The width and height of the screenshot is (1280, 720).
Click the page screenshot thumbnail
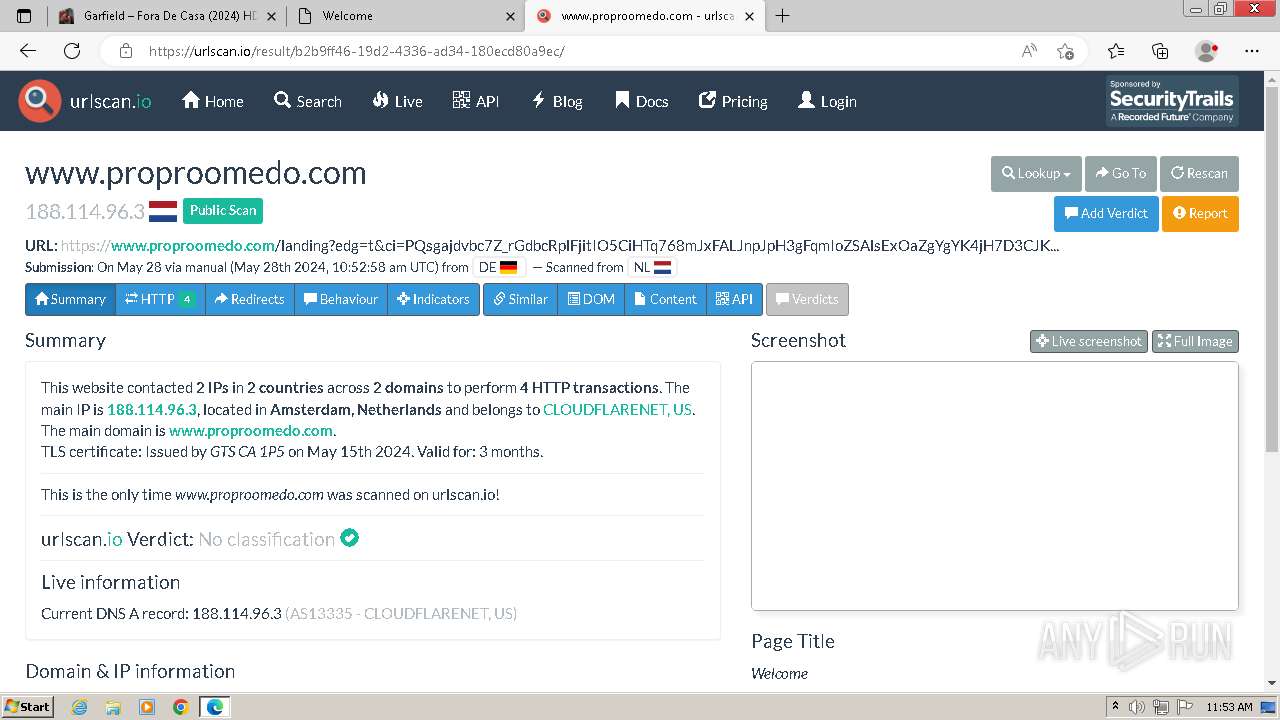(x=995, y=486)
